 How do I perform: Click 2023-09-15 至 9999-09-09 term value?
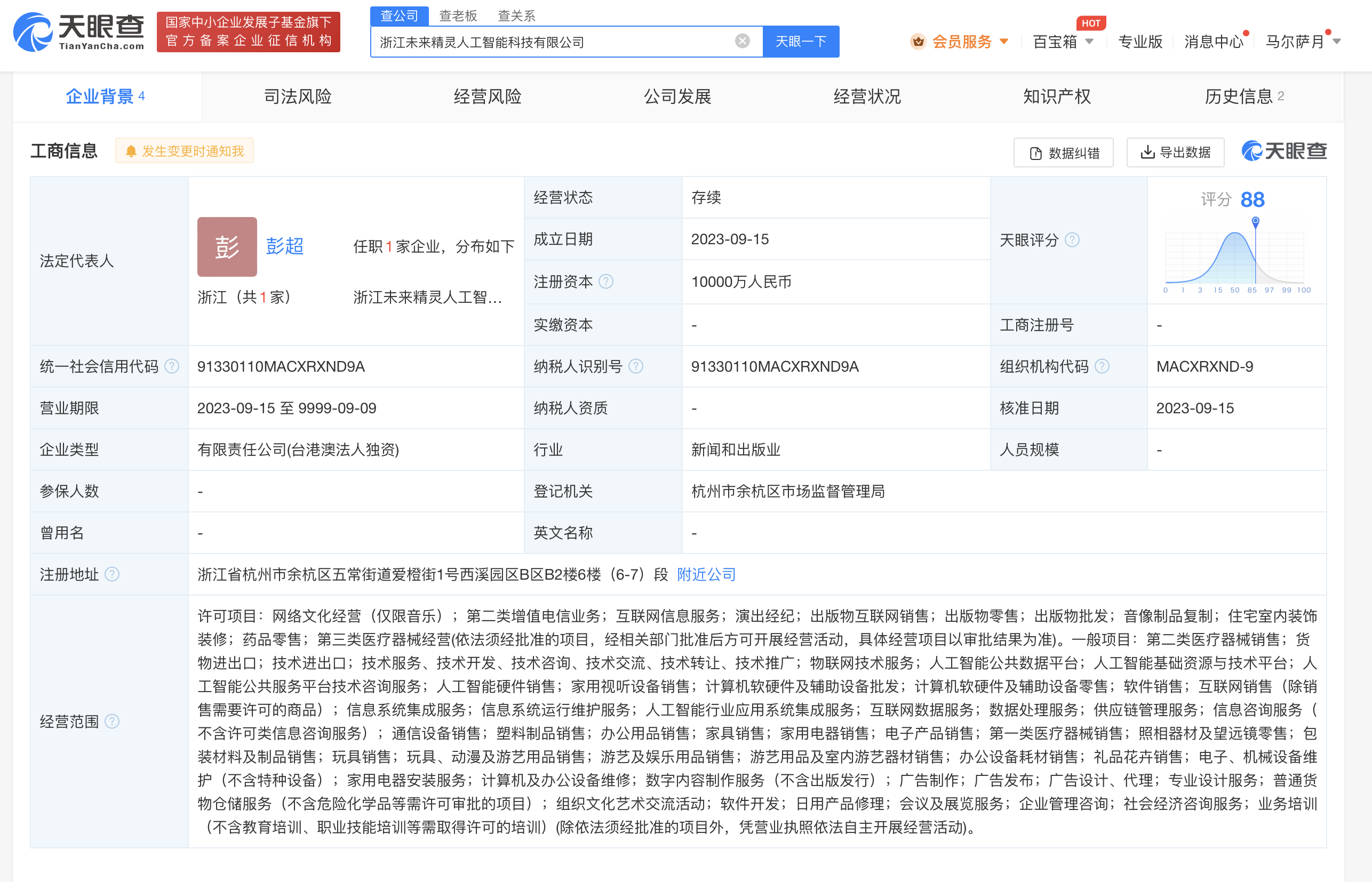(x=286, y=408)
